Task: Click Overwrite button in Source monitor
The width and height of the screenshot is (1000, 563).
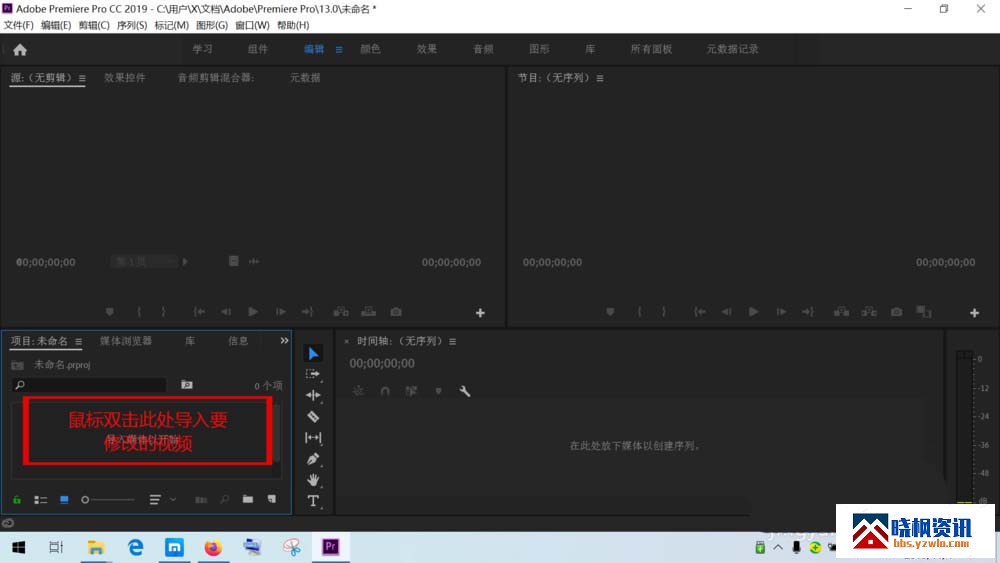Action: (369, 312)
